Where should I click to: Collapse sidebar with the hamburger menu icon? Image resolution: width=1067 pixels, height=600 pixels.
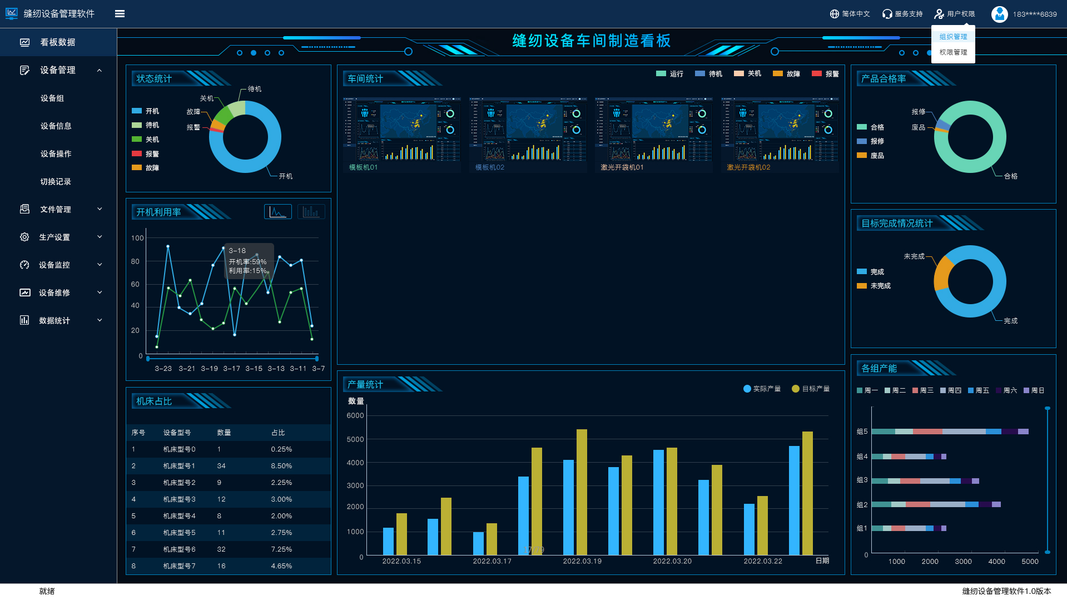tap(120, 14)
